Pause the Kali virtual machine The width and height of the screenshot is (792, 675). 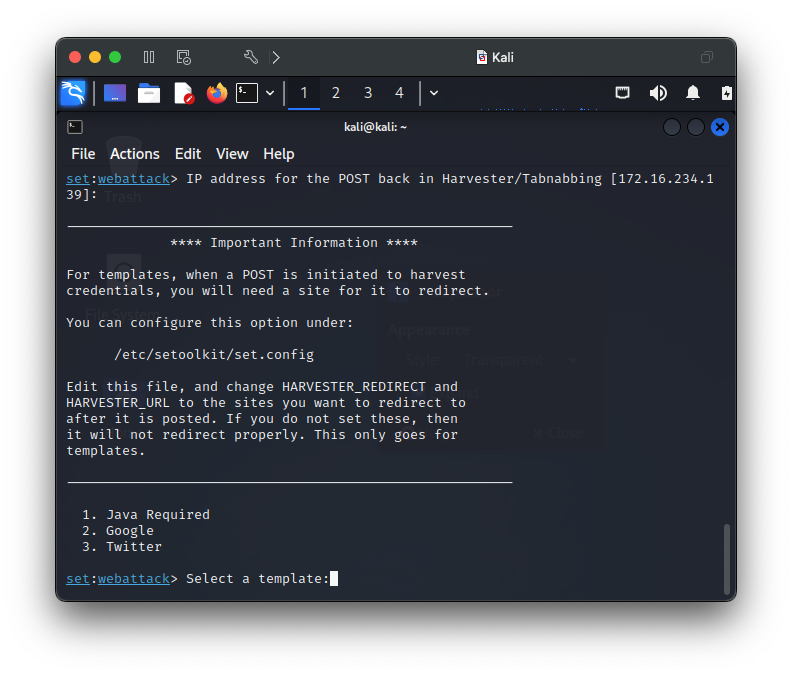click(149, 57)
